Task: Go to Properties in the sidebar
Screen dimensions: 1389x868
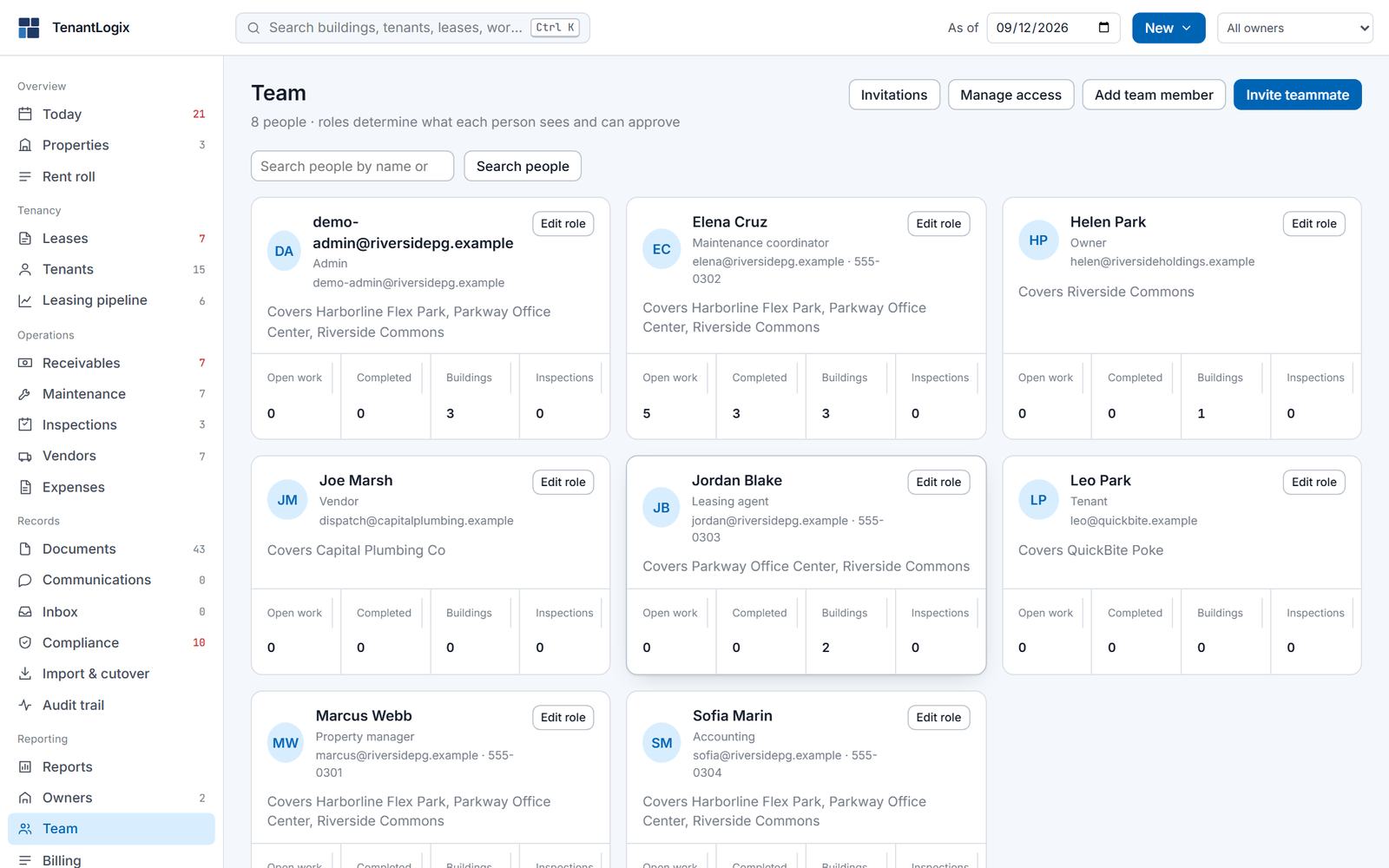Action: 111,145
